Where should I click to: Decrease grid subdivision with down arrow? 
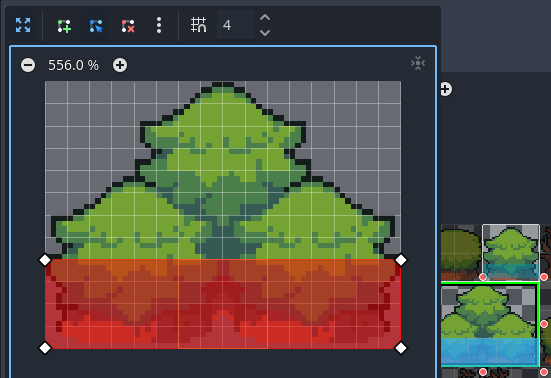[x=265, y=33]
